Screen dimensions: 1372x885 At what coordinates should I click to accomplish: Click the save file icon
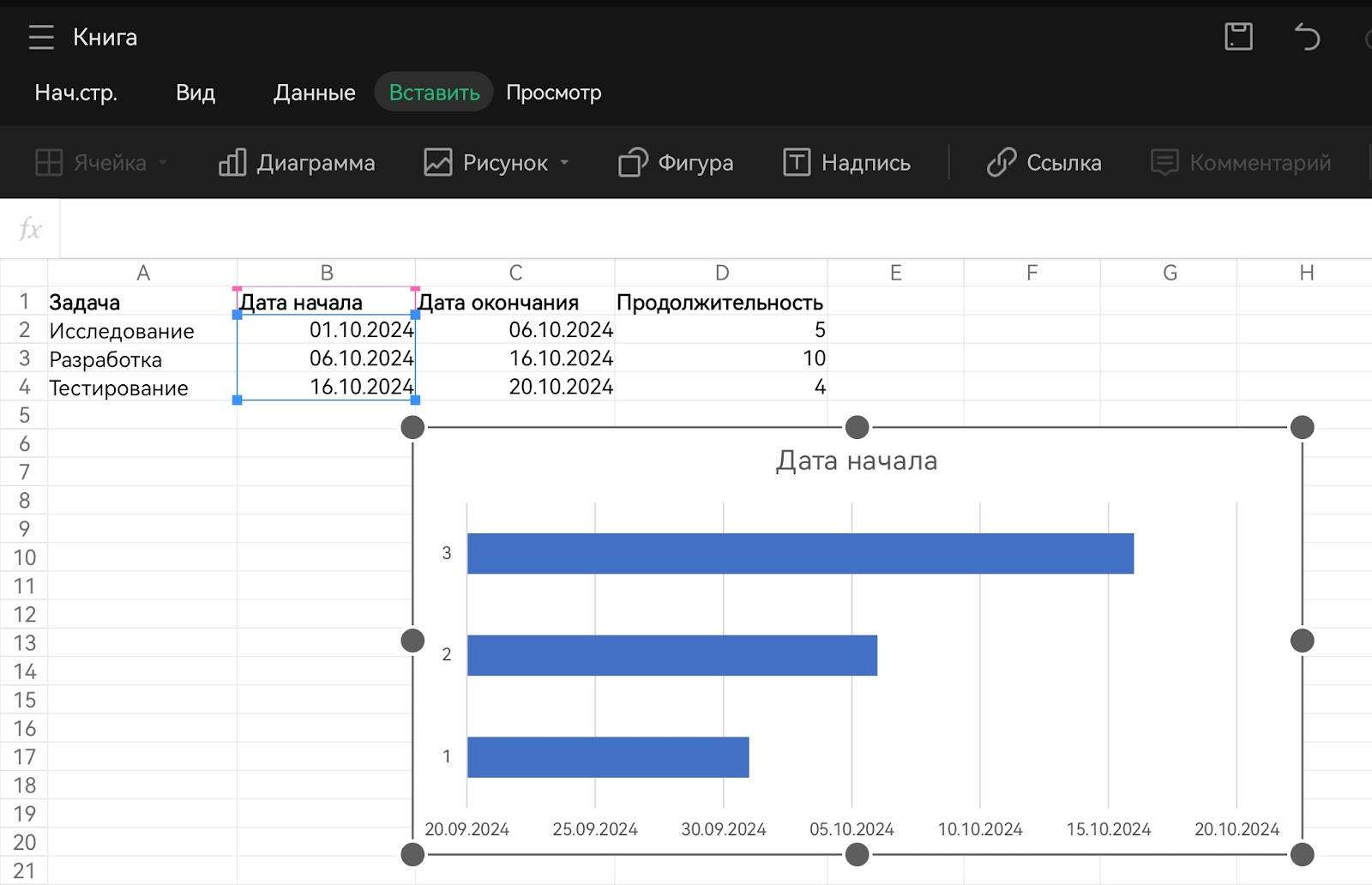tap(1237, 37)
